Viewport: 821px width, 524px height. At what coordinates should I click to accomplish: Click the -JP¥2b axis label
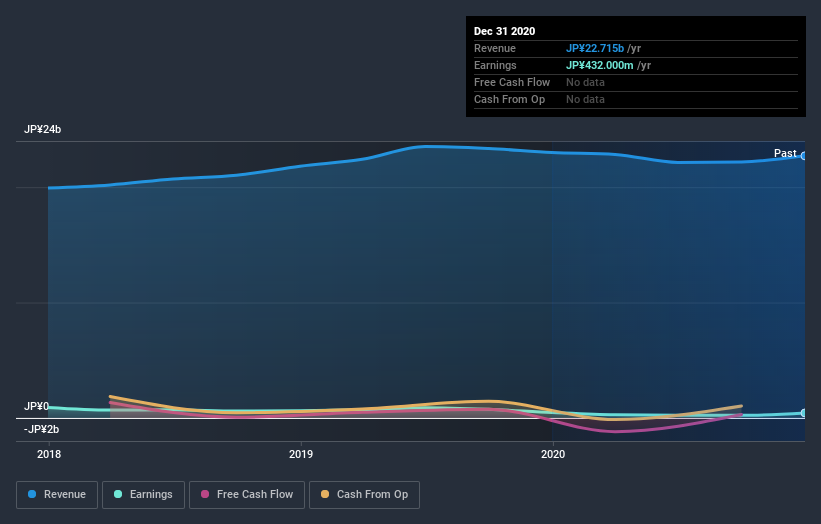pos(41,429)
